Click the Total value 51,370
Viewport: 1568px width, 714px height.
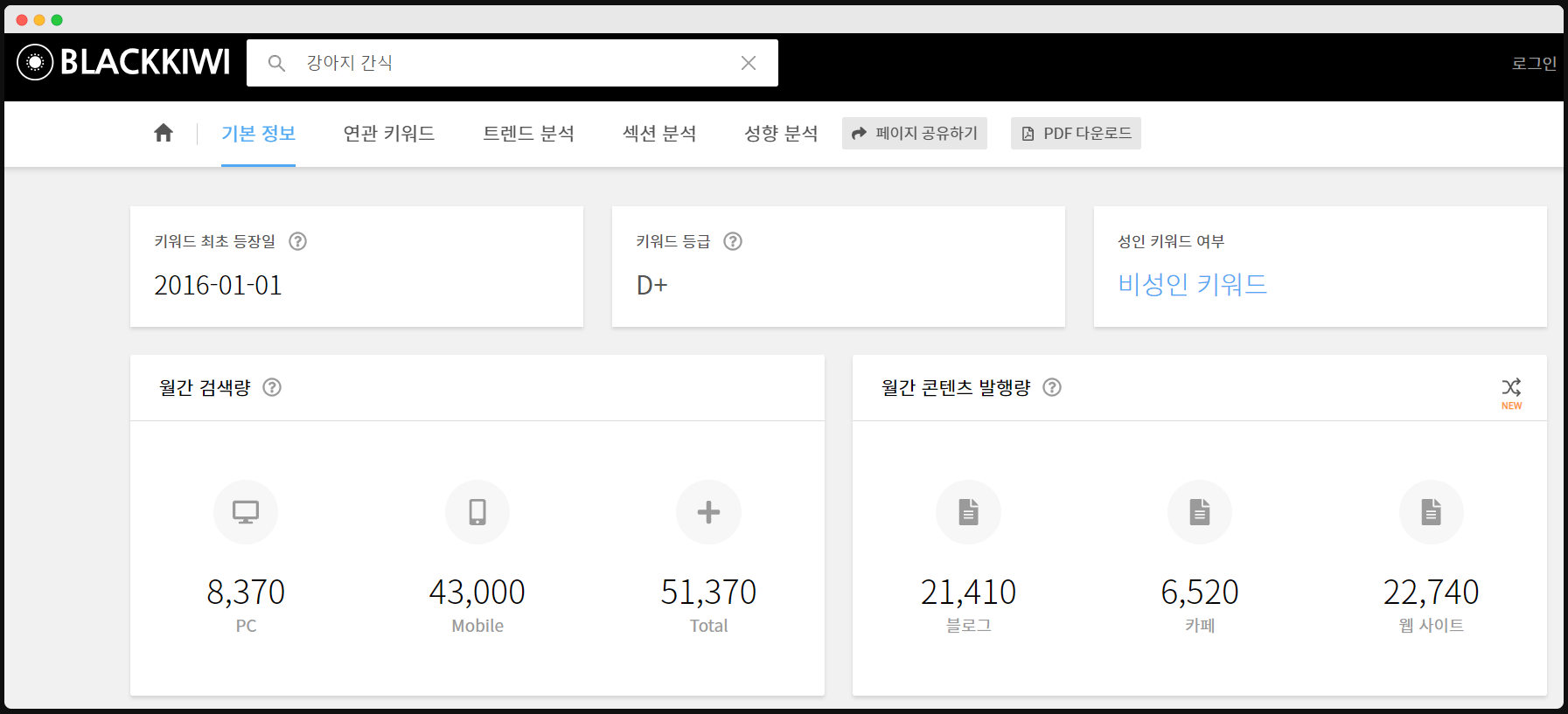708,593
